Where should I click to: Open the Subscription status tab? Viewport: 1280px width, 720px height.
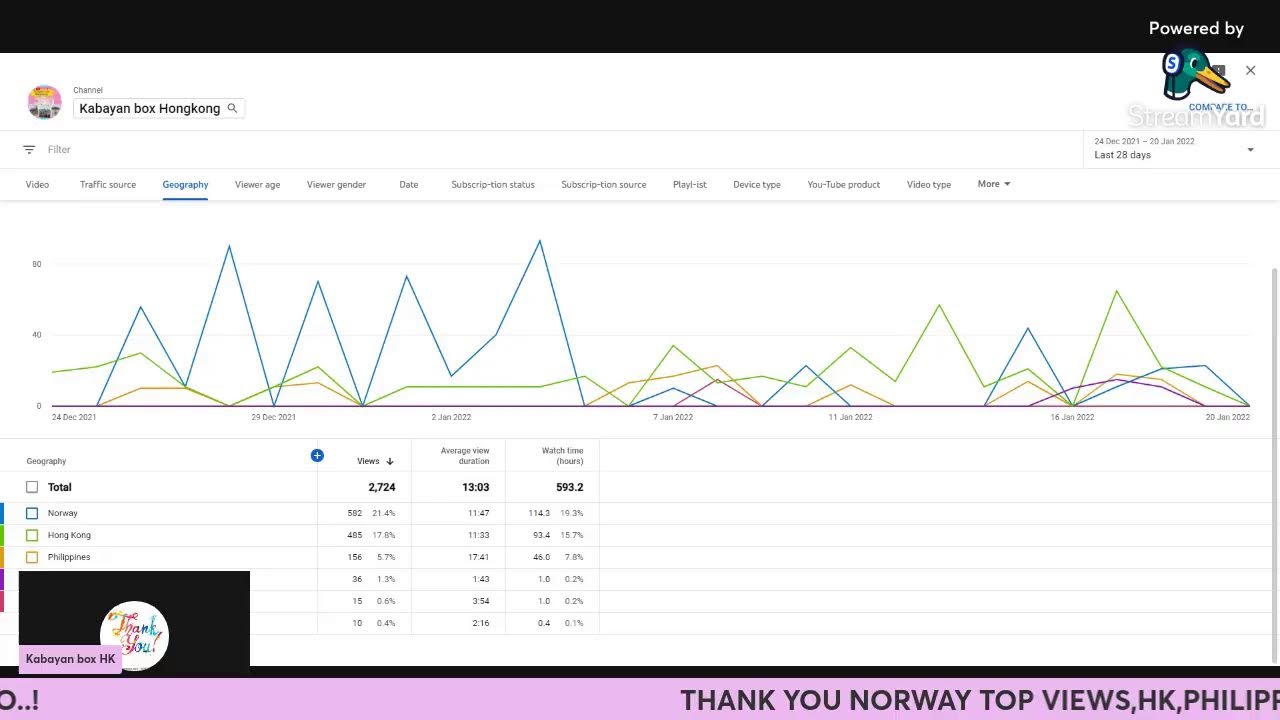pos(493,185)
